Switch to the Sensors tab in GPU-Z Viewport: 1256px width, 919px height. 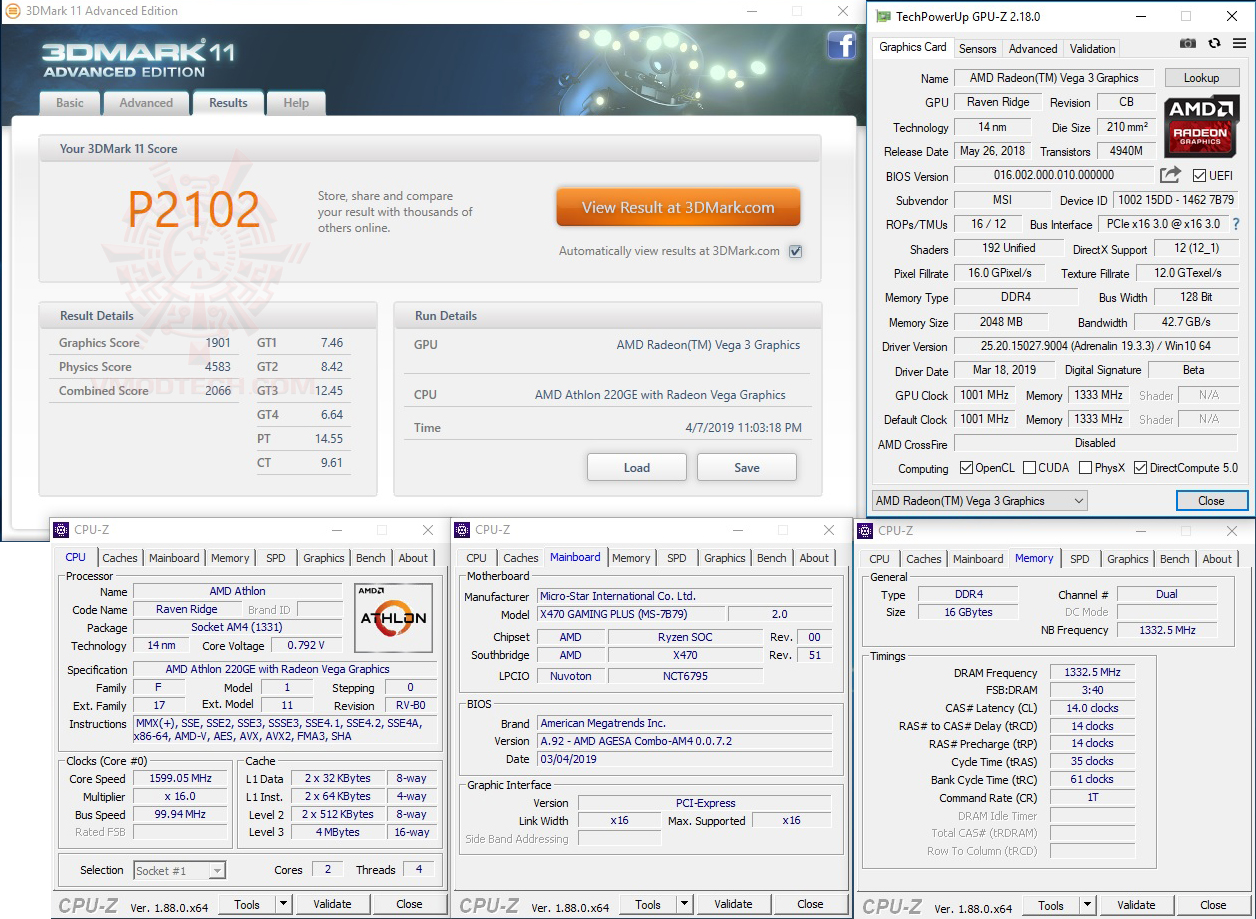point(977,49)
